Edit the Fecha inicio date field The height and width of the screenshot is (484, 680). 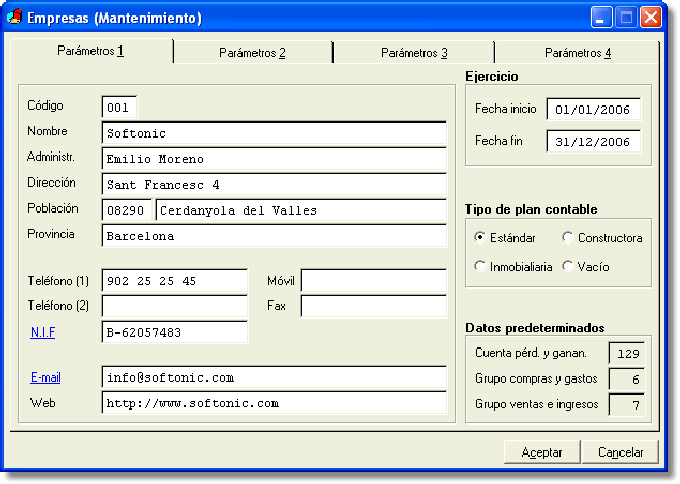click(593, 109)
